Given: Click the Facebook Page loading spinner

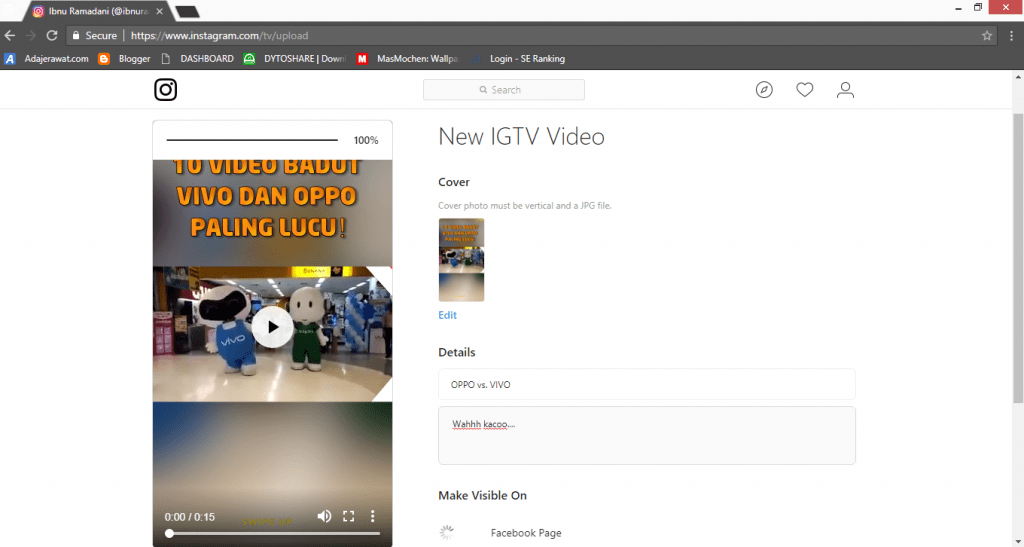Looking at the screenshot, I should [447, 533].
